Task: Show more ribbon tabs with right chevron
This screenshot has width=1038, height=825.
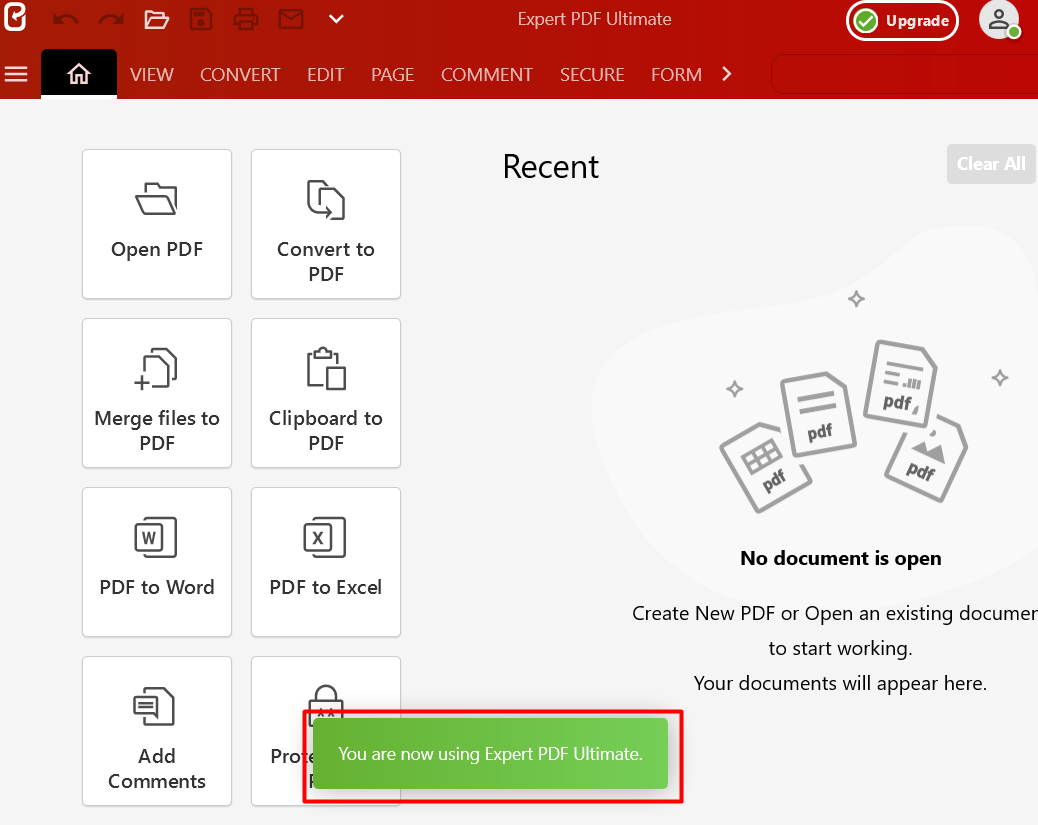Action: point(727,73)
